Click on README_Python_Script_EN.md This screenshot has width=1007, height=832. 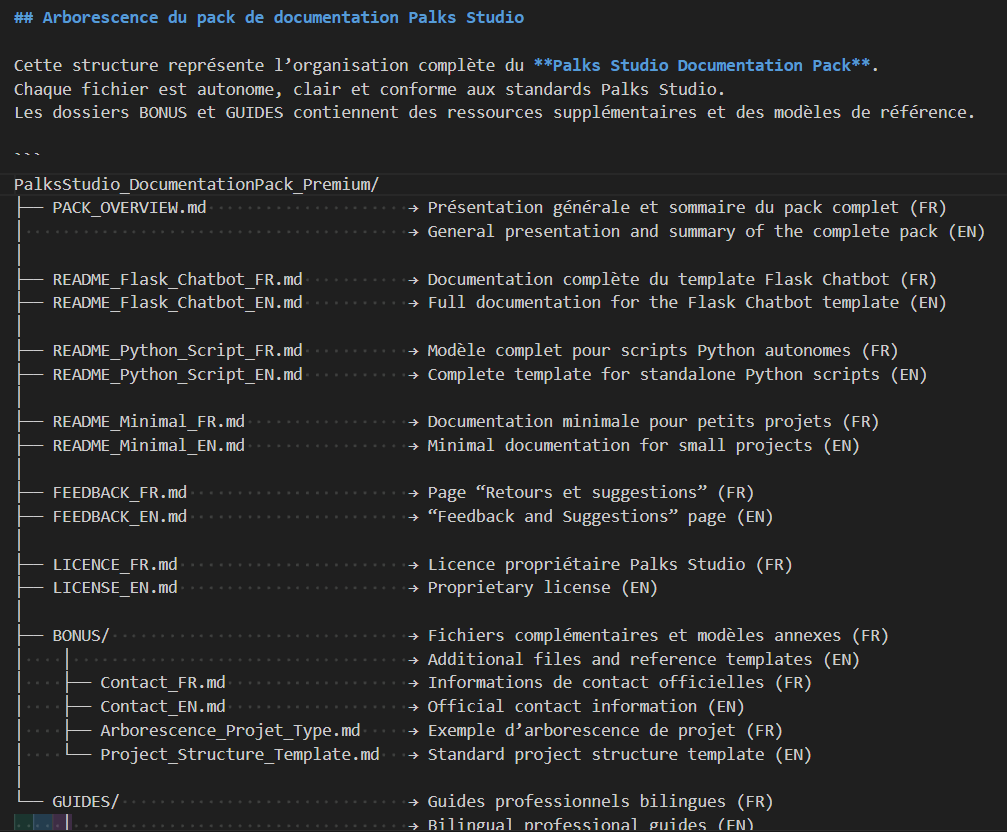pyautogui.click(x=177, y=374)
